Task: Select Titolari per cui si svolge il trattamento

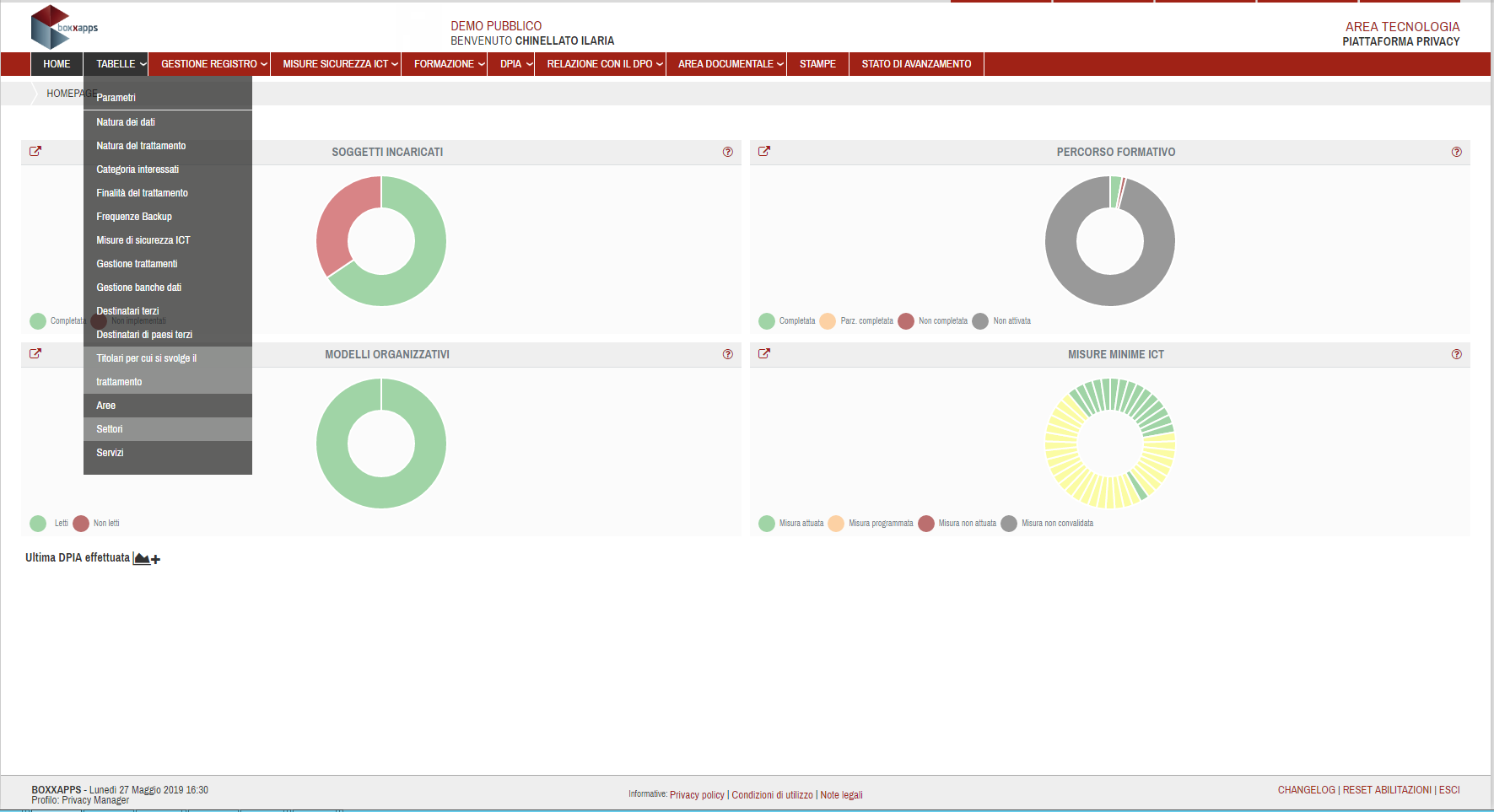Action: tap(168, 370)
